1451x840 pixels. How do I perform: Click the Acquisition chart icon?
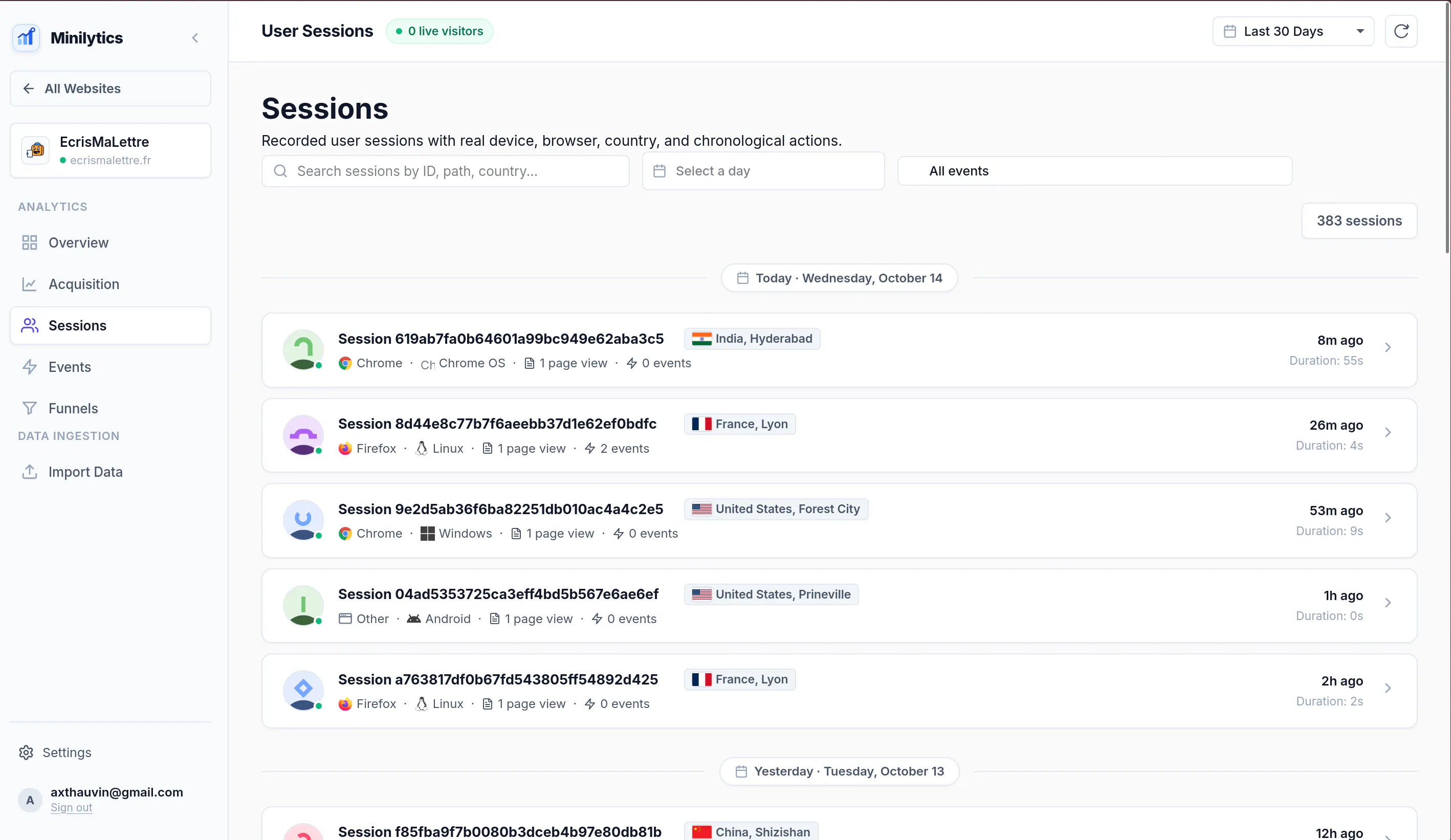[29, 284]
